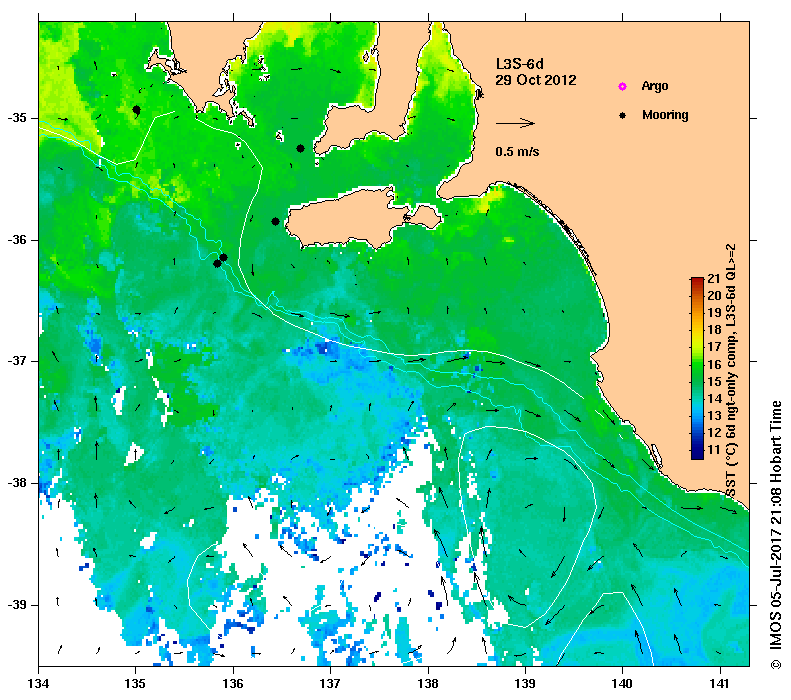Click colorbar value '11'
Viewport: 791px width, 700px height.
pyautogui.click(x=714, y=450)
